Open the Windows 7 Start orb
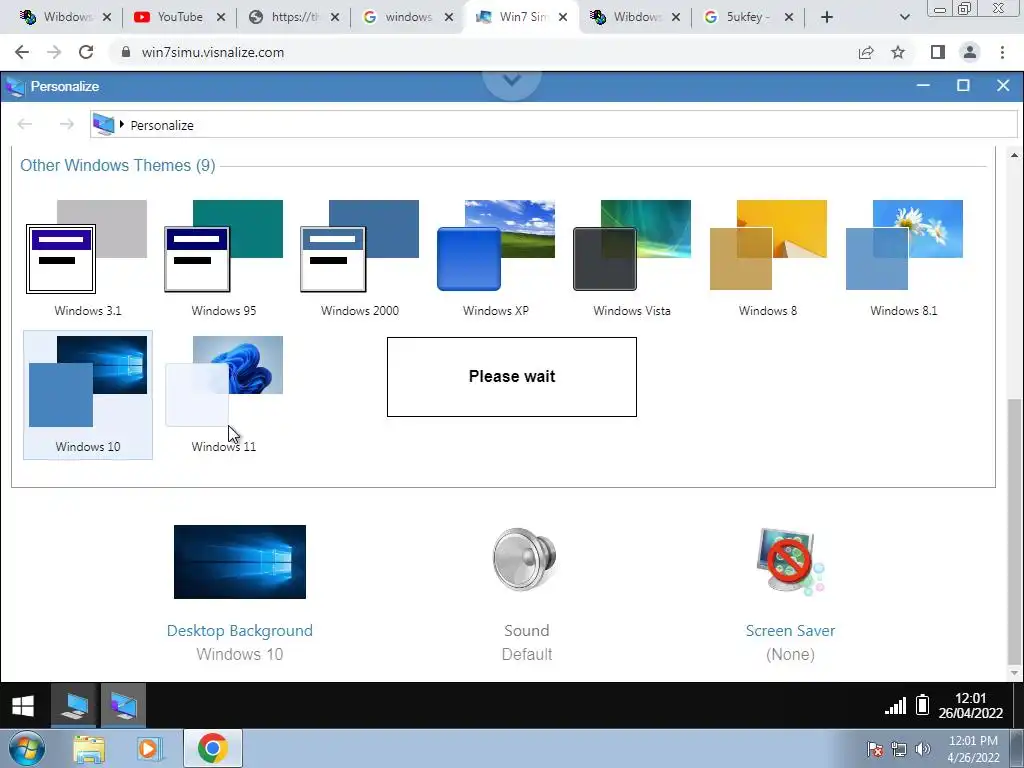The image size is (1024, 768). point(27,748)
